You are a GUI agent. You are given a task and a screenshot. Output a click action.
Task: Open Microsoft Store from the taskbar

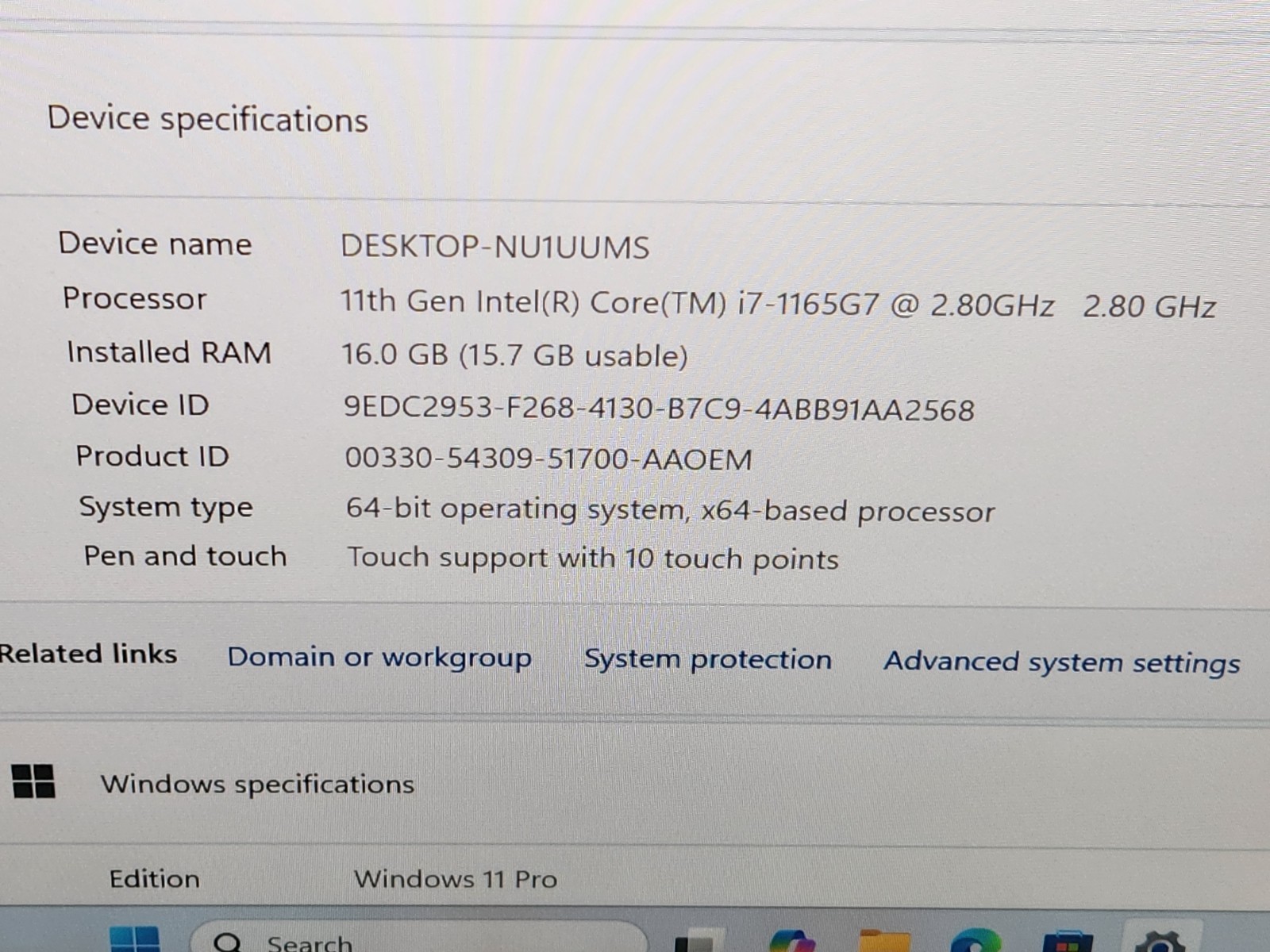coord(1068,941)
